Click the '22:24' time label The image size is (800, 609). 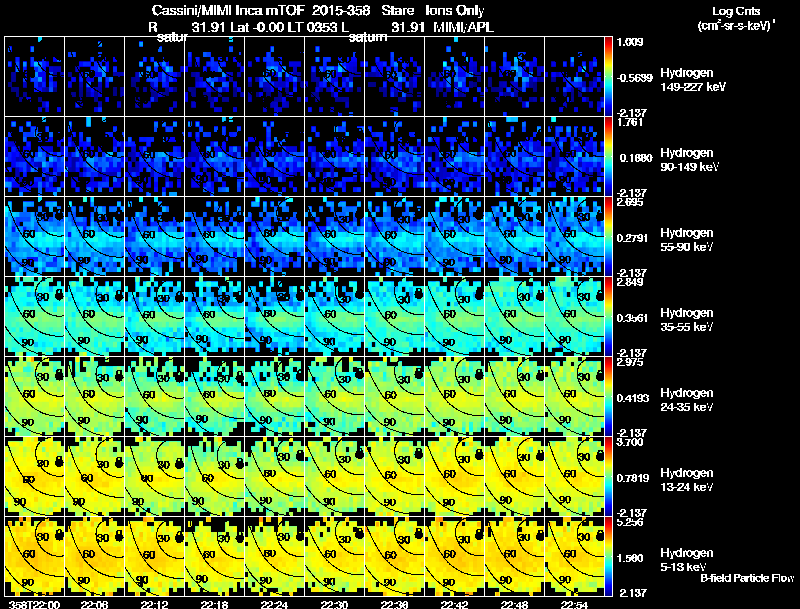tap(274, 605)
